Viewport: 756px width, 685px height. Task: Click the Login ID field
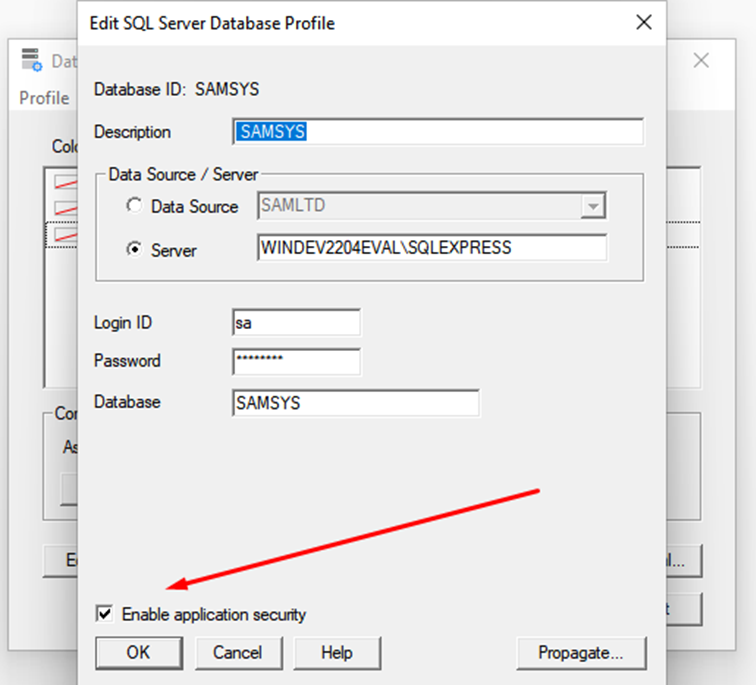(x=295, y=323)
